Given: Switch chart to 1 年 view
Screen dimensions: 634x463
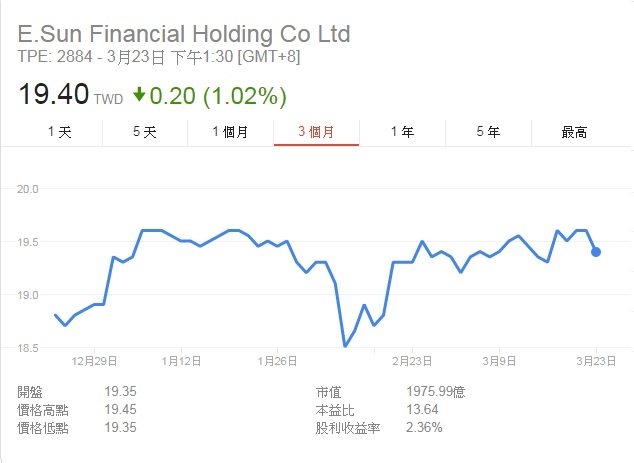Looking at the screenshot, I should tap(402, 132).
